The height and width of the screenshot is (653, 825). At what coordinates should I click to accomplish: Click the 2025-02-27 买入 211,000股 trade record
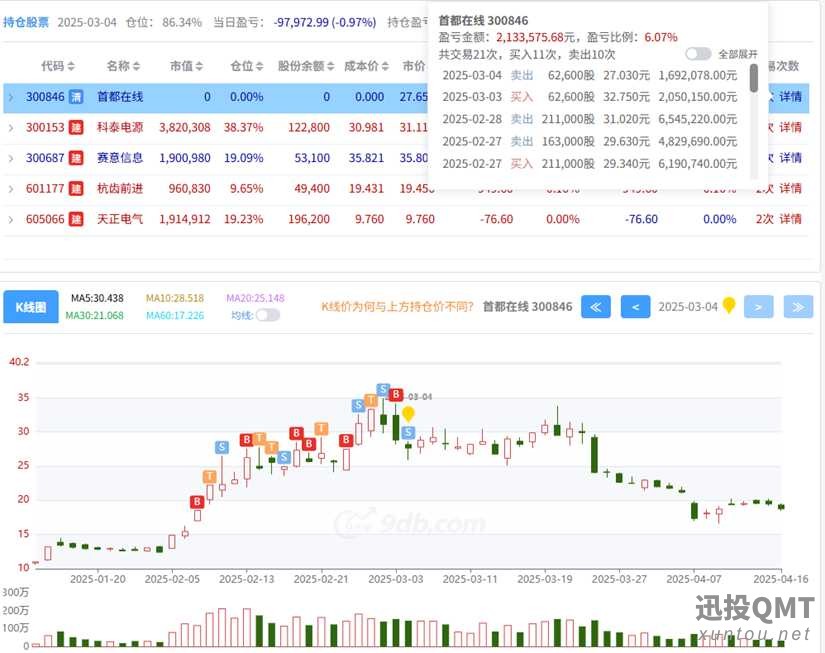pyautogui.click(x=590, y=164)
